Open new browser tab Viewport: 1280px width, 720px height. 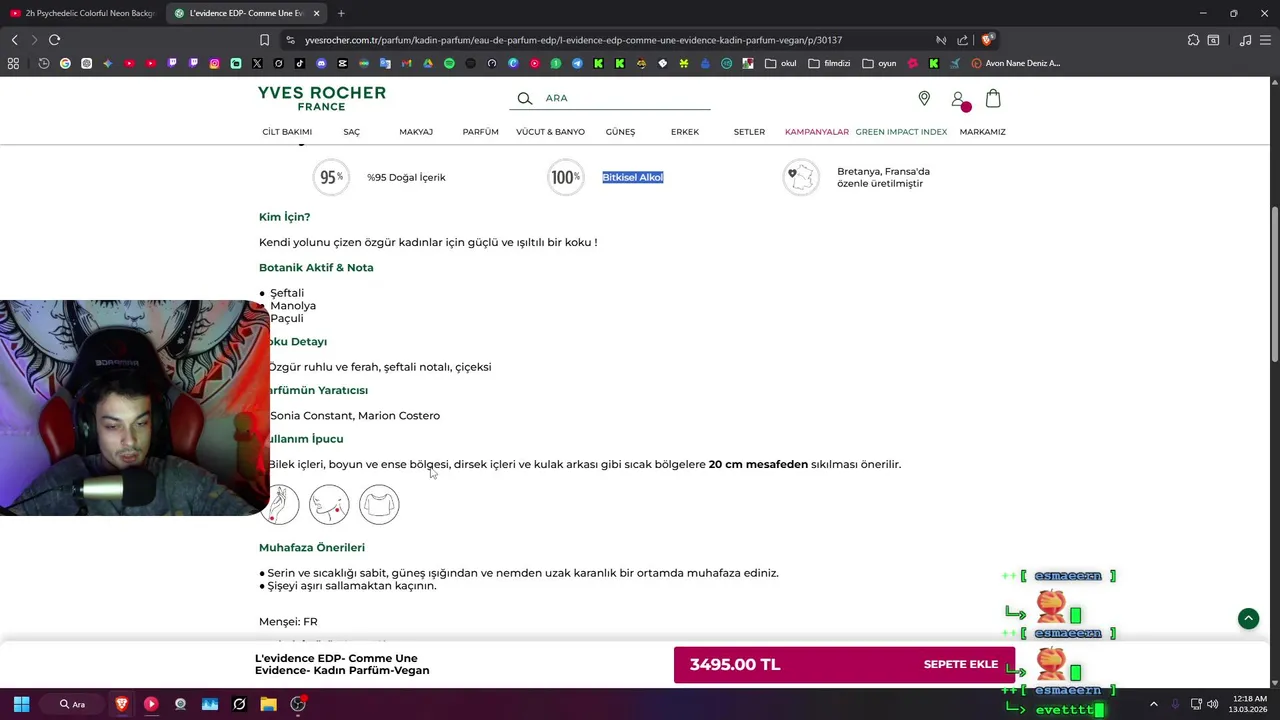(x=341, y=13)
